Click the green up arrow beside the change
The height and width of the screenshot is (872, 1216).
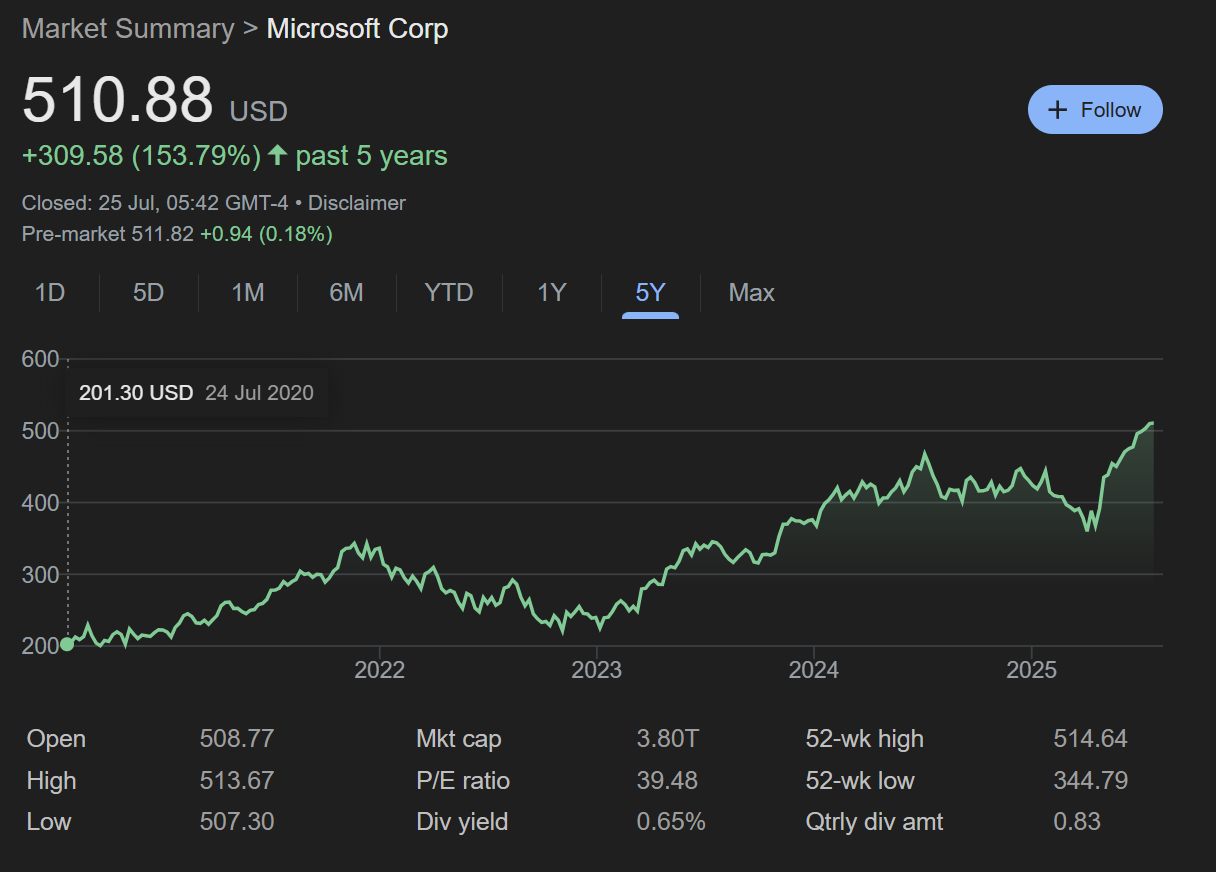click(278, 156)
